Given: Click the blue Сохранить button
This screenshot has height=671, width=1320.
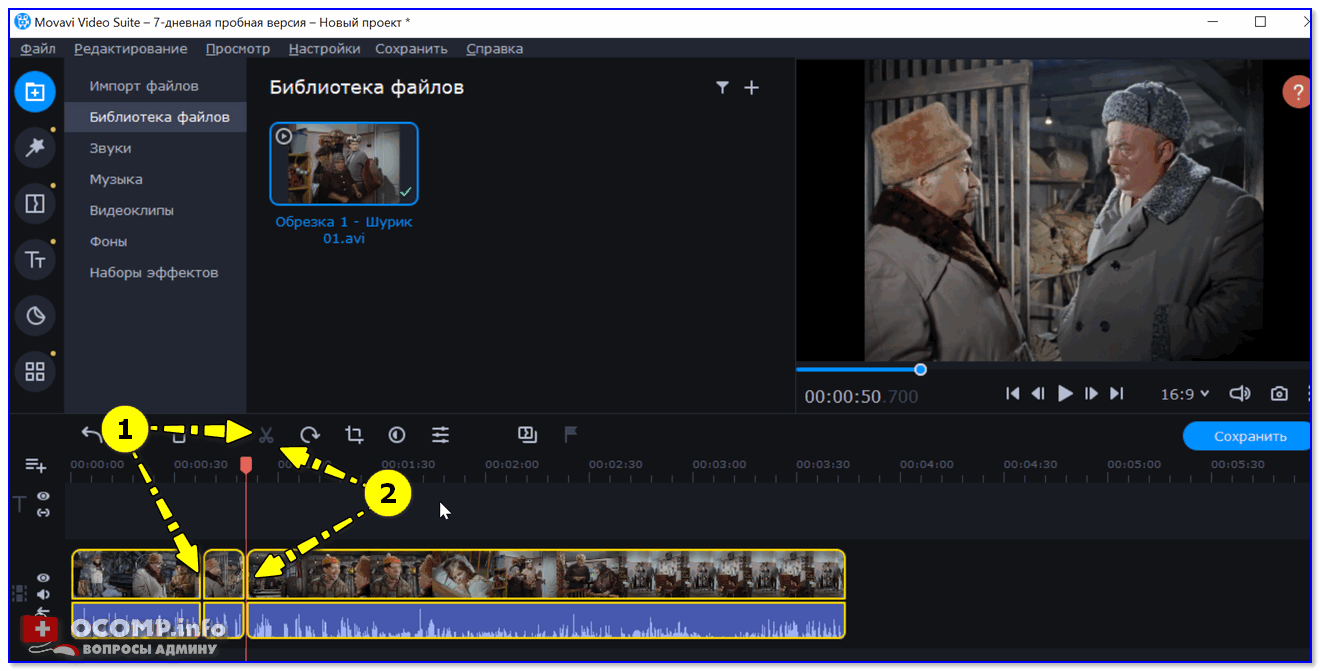Looking at the screenshot, I should pyautogui.click(x=1249, y=436).
